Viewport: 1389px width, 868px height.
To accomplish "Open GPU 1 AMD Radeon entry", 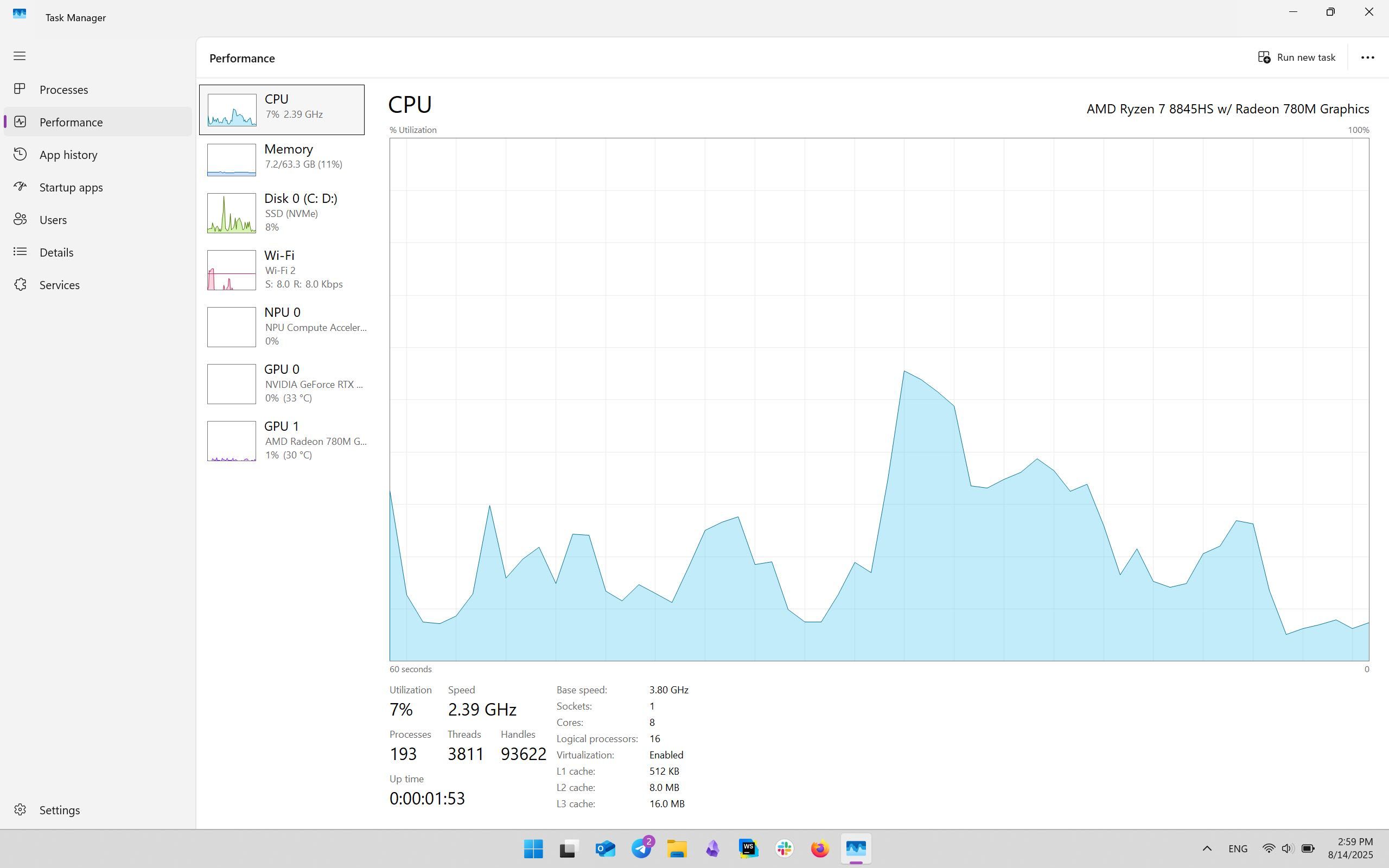I will tap(282, 441).
